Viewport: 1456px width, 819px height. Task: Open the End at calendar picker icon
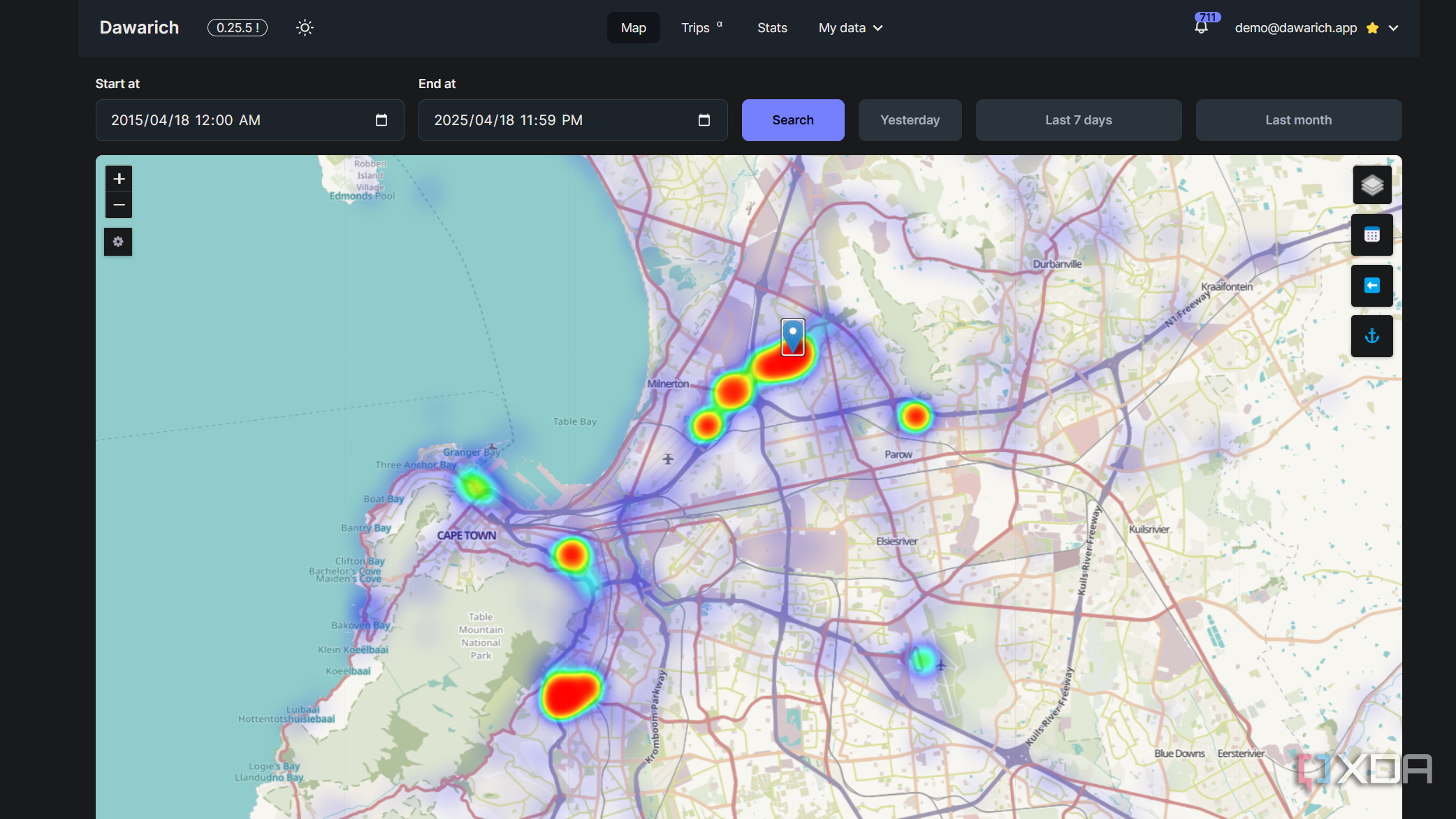704,120
